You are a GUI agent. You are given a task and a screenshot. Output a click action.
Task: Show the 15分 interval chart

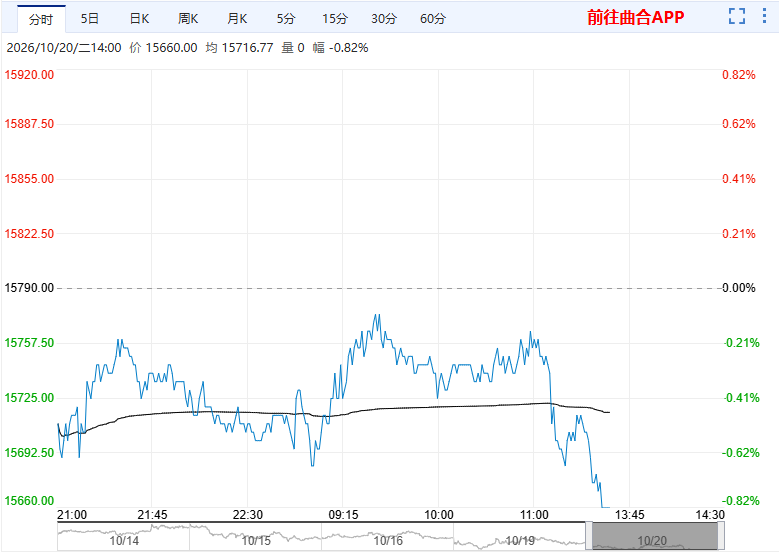pyautogui.click(x=335, y=19)
